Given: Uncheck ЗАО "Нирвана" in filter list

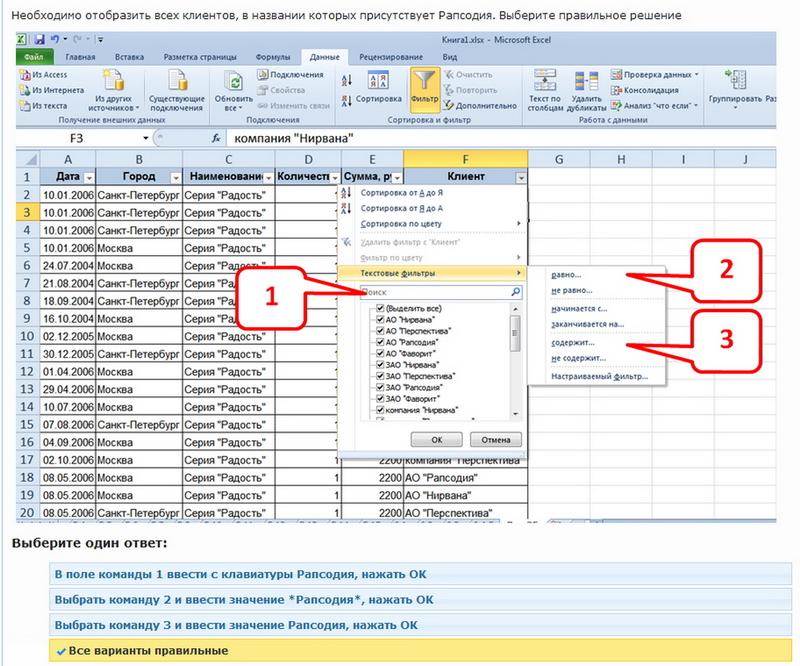Looking at the screenshot, I should click(x=380, y=364).
